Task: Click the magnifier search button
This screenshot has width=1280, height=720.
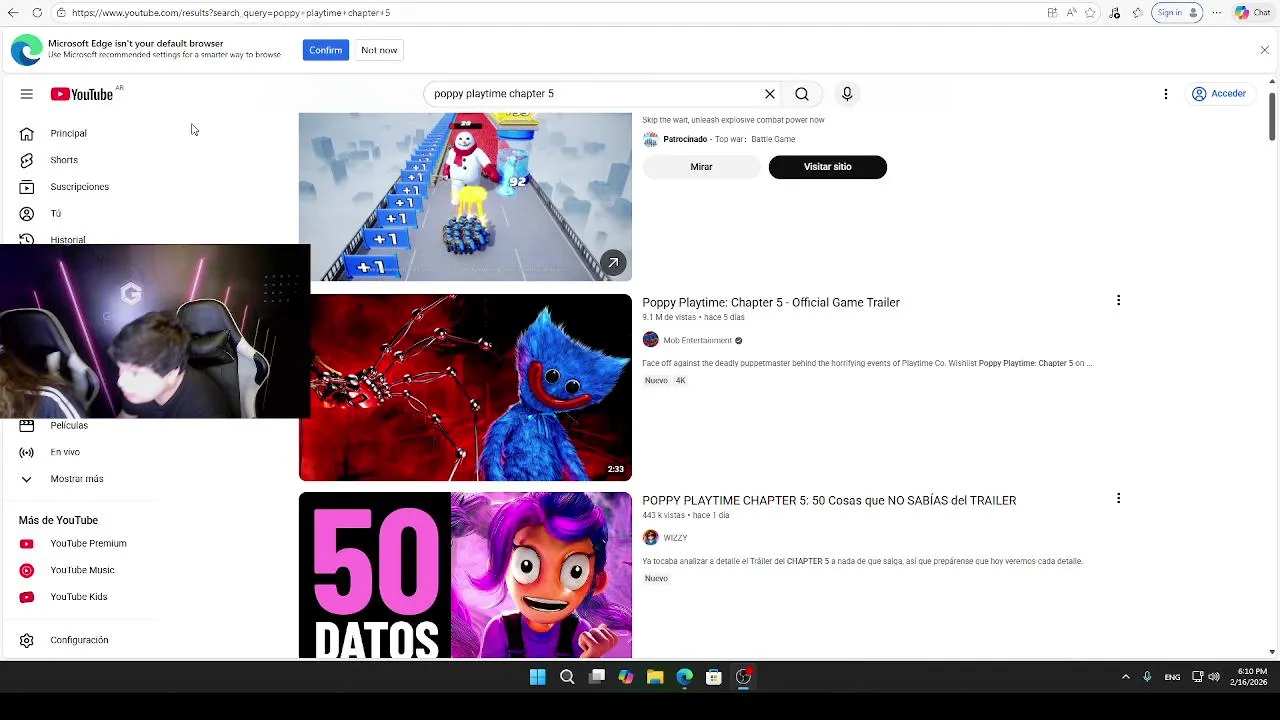Action: 802,94
